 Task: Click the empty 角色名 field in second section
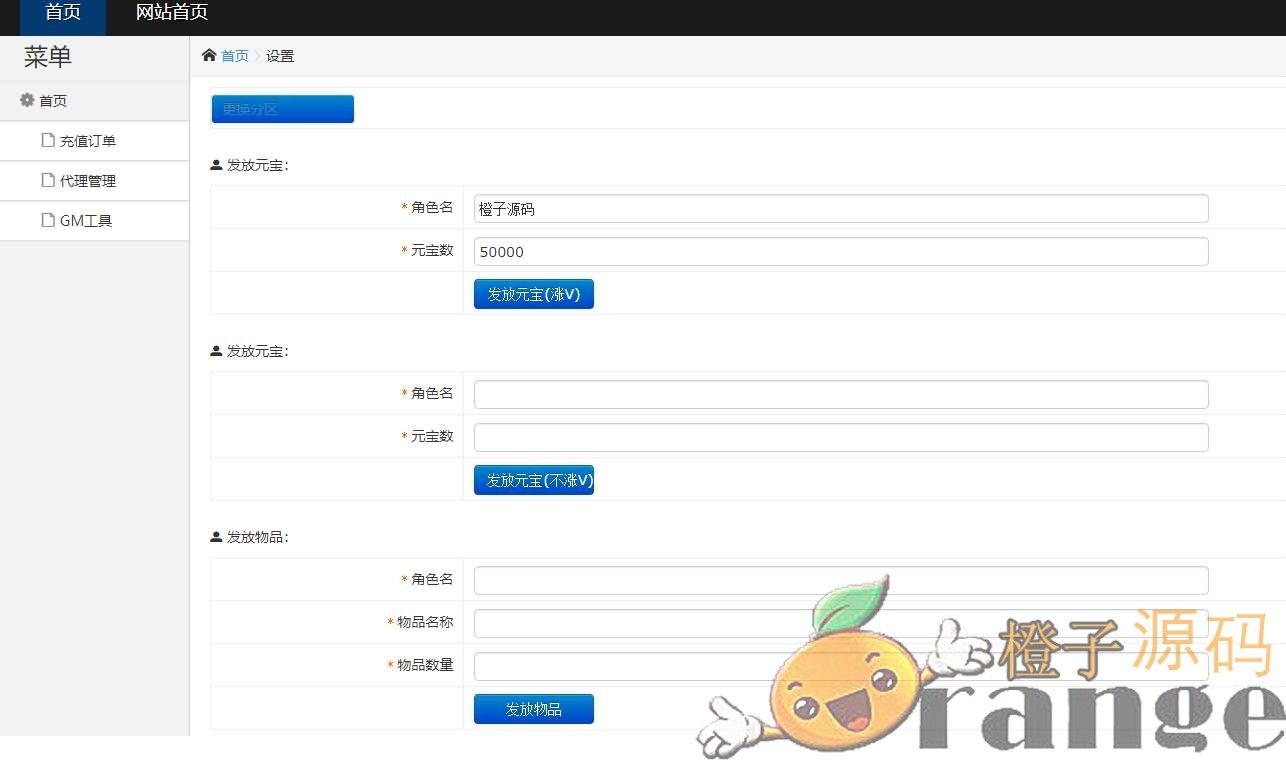(x=840, y=395)
